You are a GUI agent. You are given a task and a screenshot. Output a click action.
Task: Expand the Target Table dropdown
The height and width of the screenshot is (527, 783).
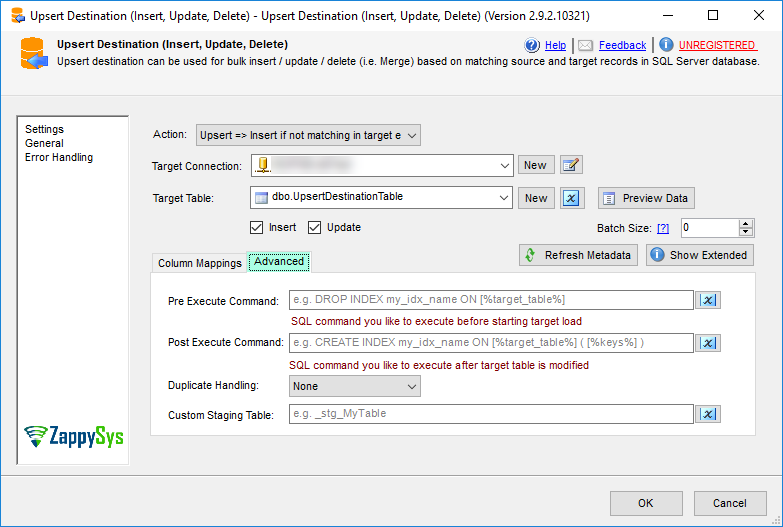(x=503, y=198)
